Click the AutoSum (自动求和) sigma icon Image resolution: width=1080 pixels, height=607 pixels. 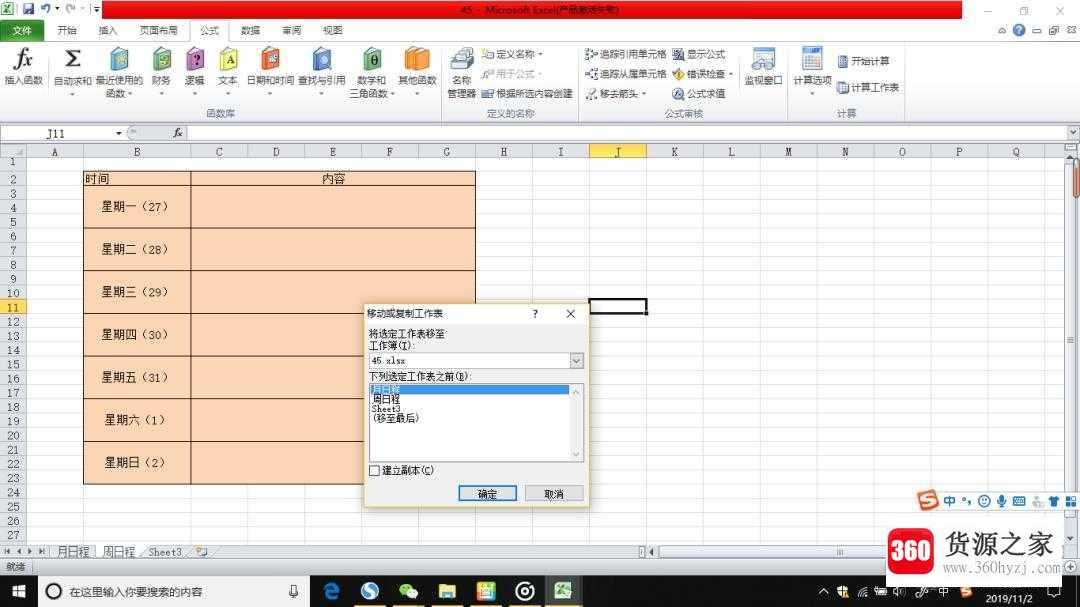pos(72,59)
